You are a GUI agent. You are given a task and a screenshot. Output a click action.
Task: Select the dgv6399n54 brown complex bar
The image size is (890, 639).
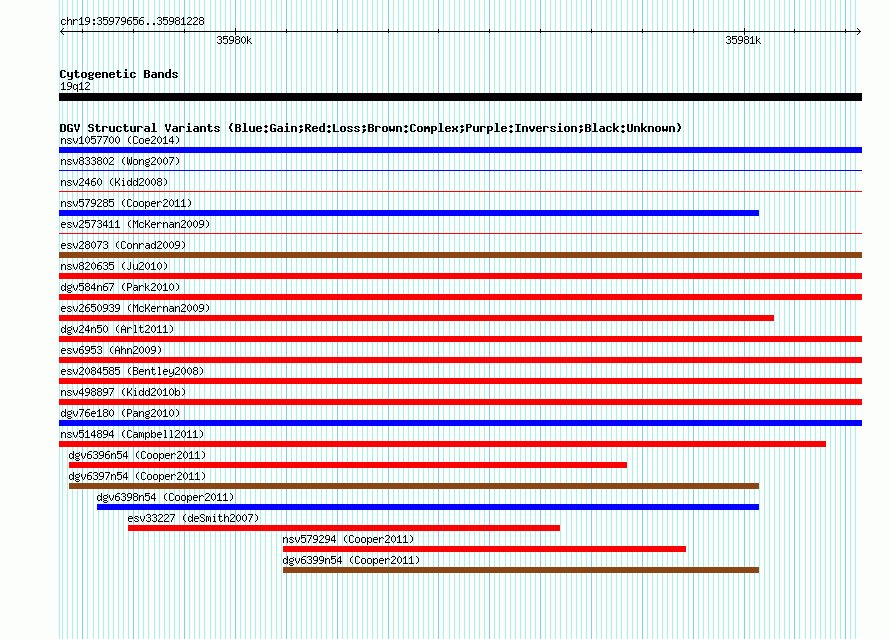click(x=521, y=570)
